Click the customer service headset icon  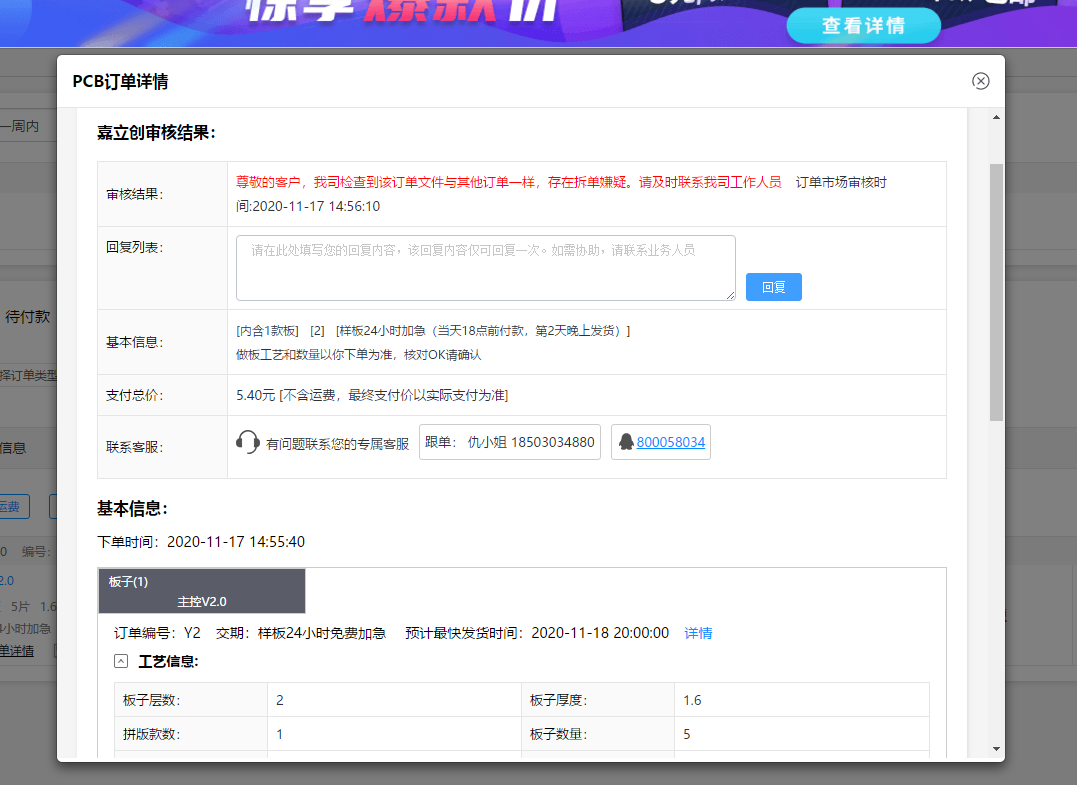tap(247, 442)
